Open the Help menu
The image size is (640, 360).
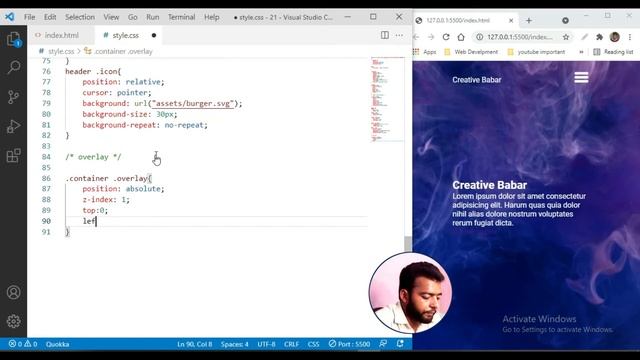coord(212,17)
